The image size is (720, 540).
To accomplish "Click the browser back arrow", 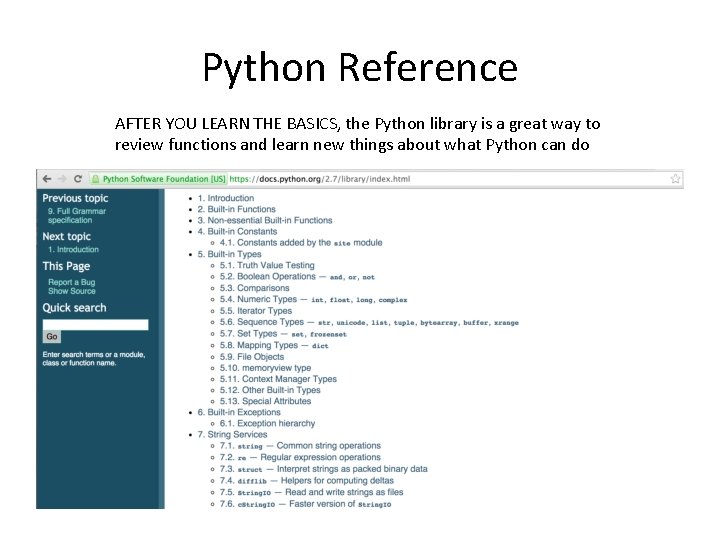I will click(47, 179).
